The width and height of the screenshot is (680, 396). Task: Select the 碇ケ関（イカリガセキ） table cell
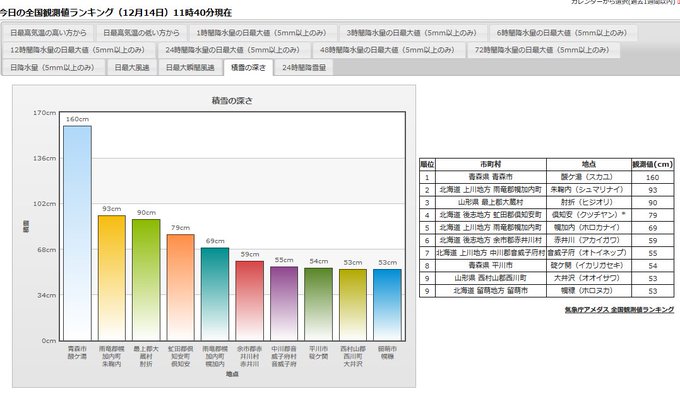pyautogui.click(x=588, y=265)
